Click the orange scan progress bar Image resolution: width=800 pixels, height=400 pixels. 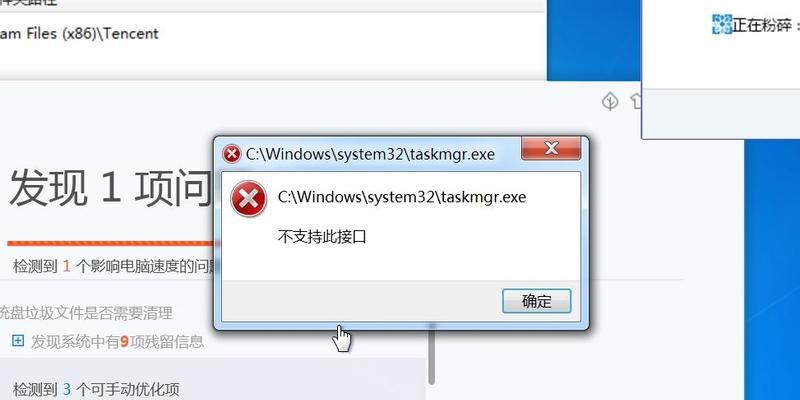coord(110,243)
